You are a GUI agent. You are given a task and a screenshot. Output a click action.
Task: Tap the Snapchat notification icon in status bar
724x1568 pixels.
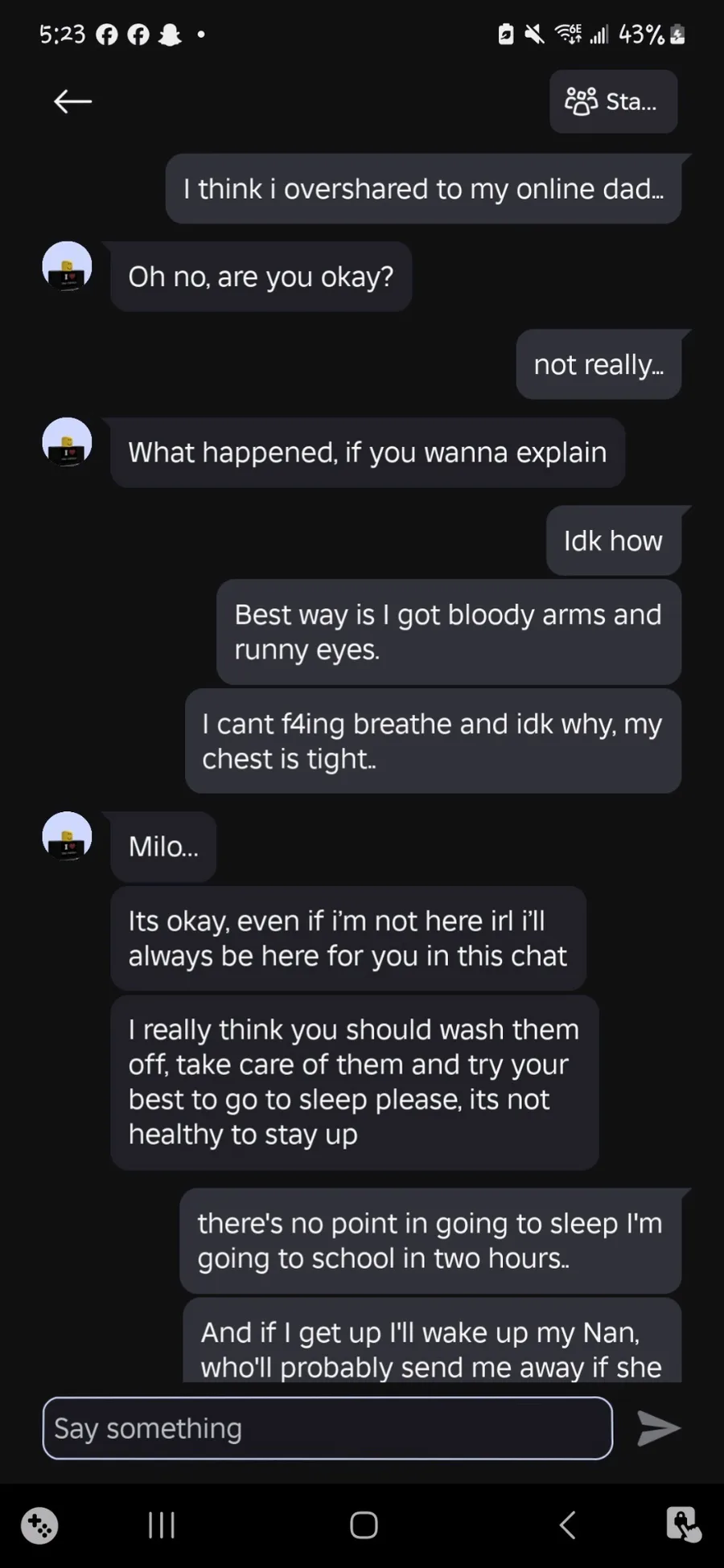(x=170, y=35)
